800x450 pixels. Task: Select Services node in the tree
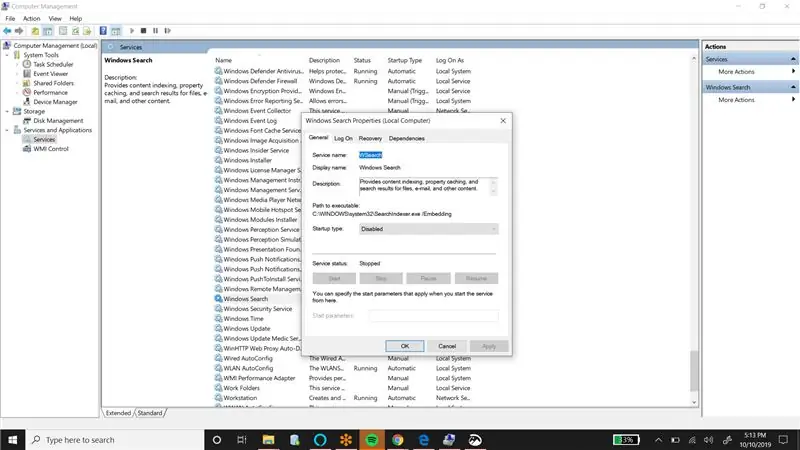[44, 139]
